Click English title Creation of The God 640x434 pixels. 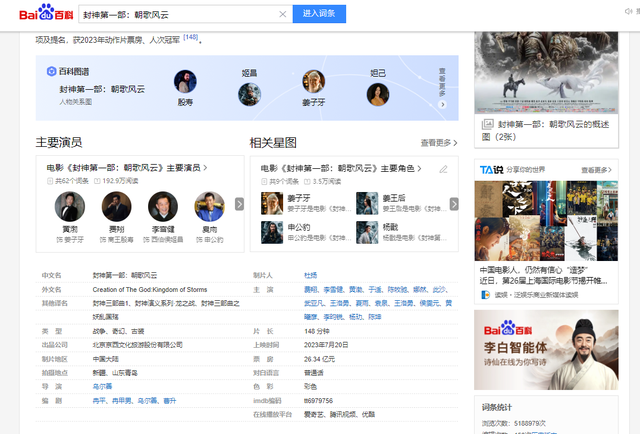coord(150,289)
